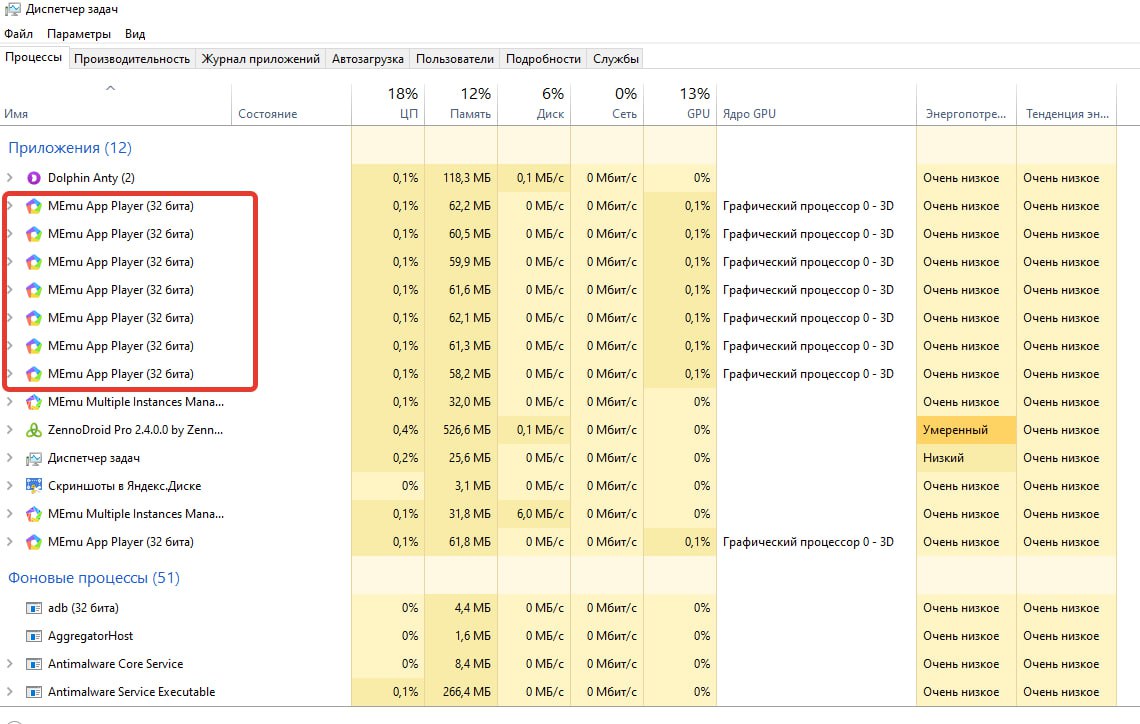
Task: Click the adb (32 бита) process icon
Action: point(33,608)
